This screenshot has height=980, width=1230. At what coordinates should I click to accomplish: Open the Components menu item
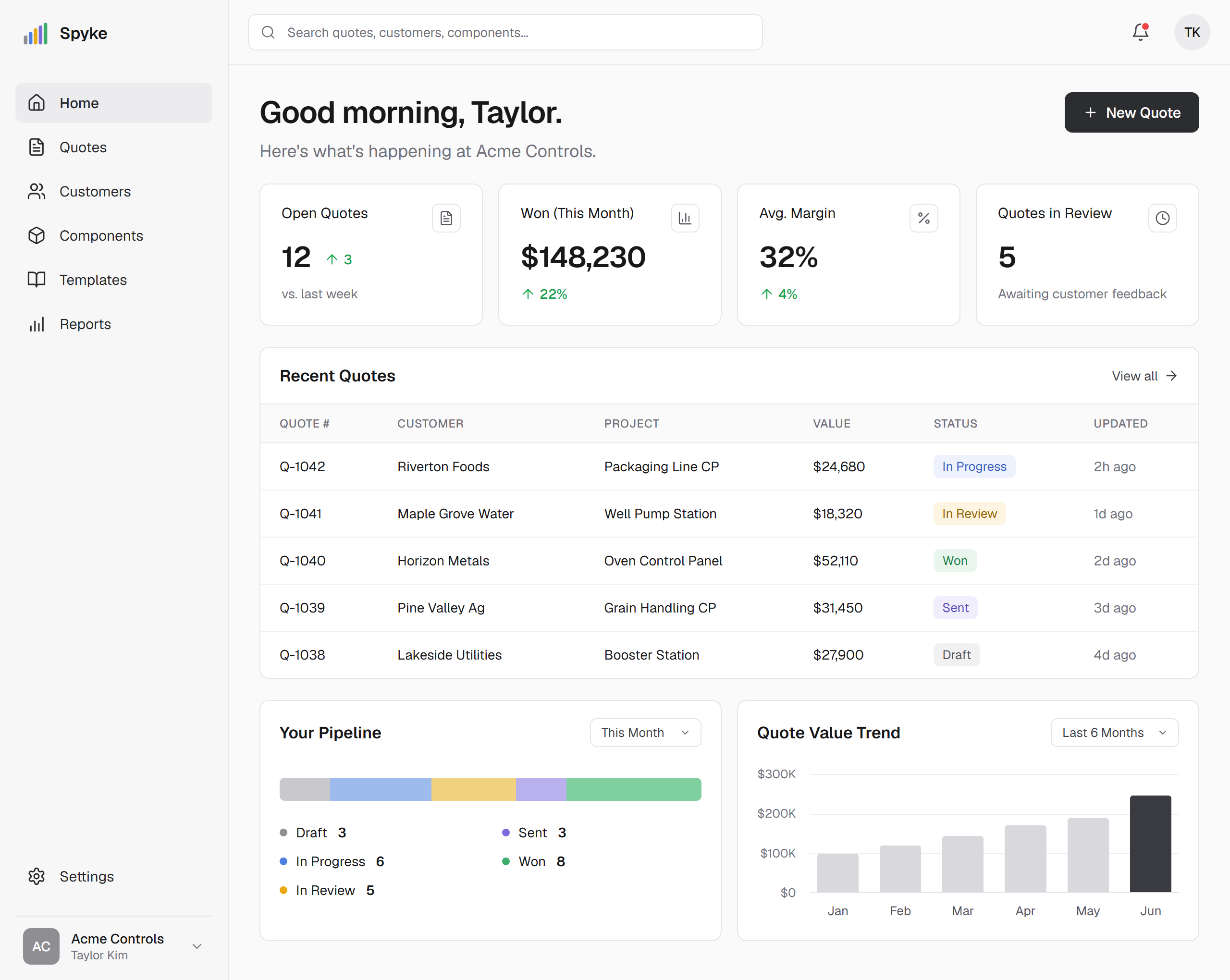[113, 235]
